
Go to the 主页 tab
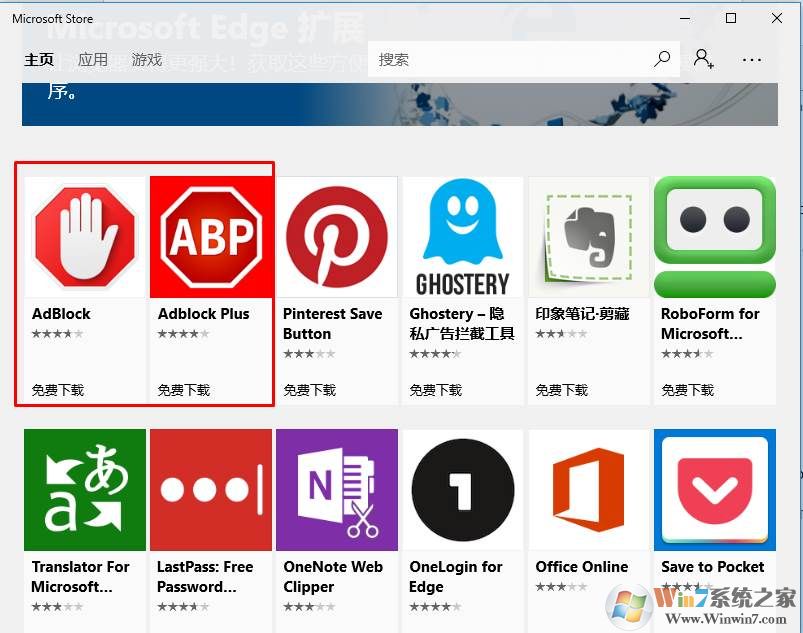point(39,60)
